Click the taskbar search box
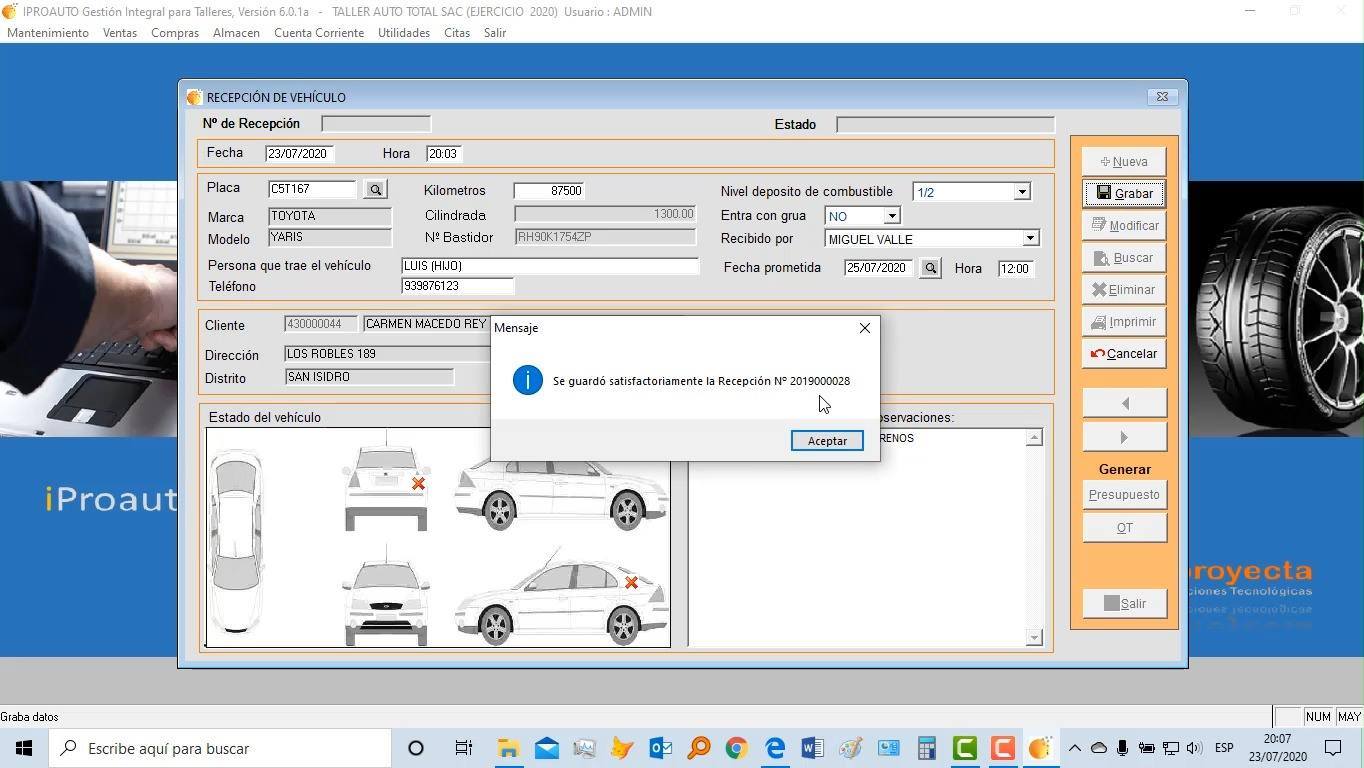1364x768 pixels. [220, 748]
